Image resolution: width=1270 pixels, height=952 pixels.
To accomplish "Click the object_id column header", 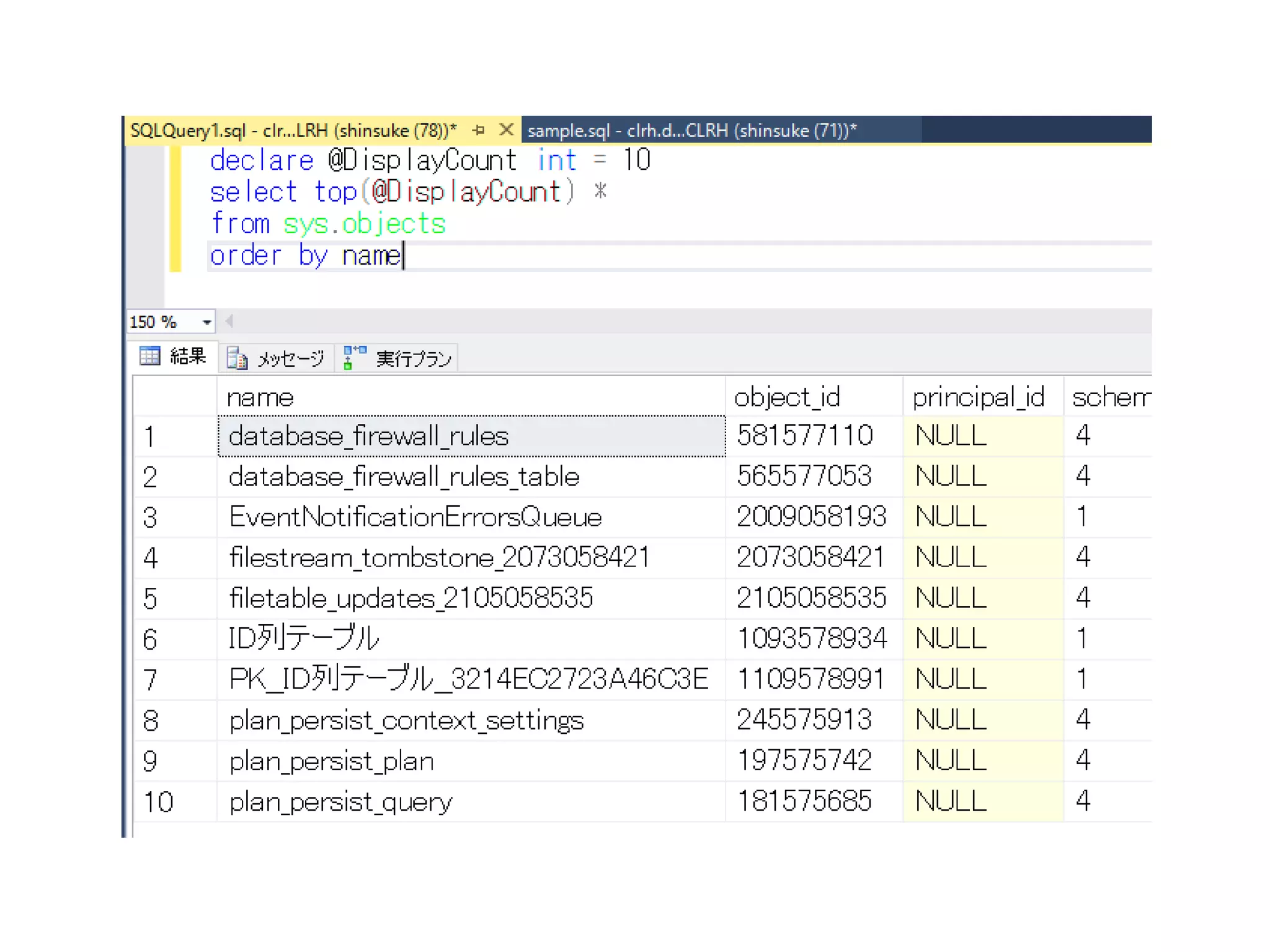I will [786, 397].
